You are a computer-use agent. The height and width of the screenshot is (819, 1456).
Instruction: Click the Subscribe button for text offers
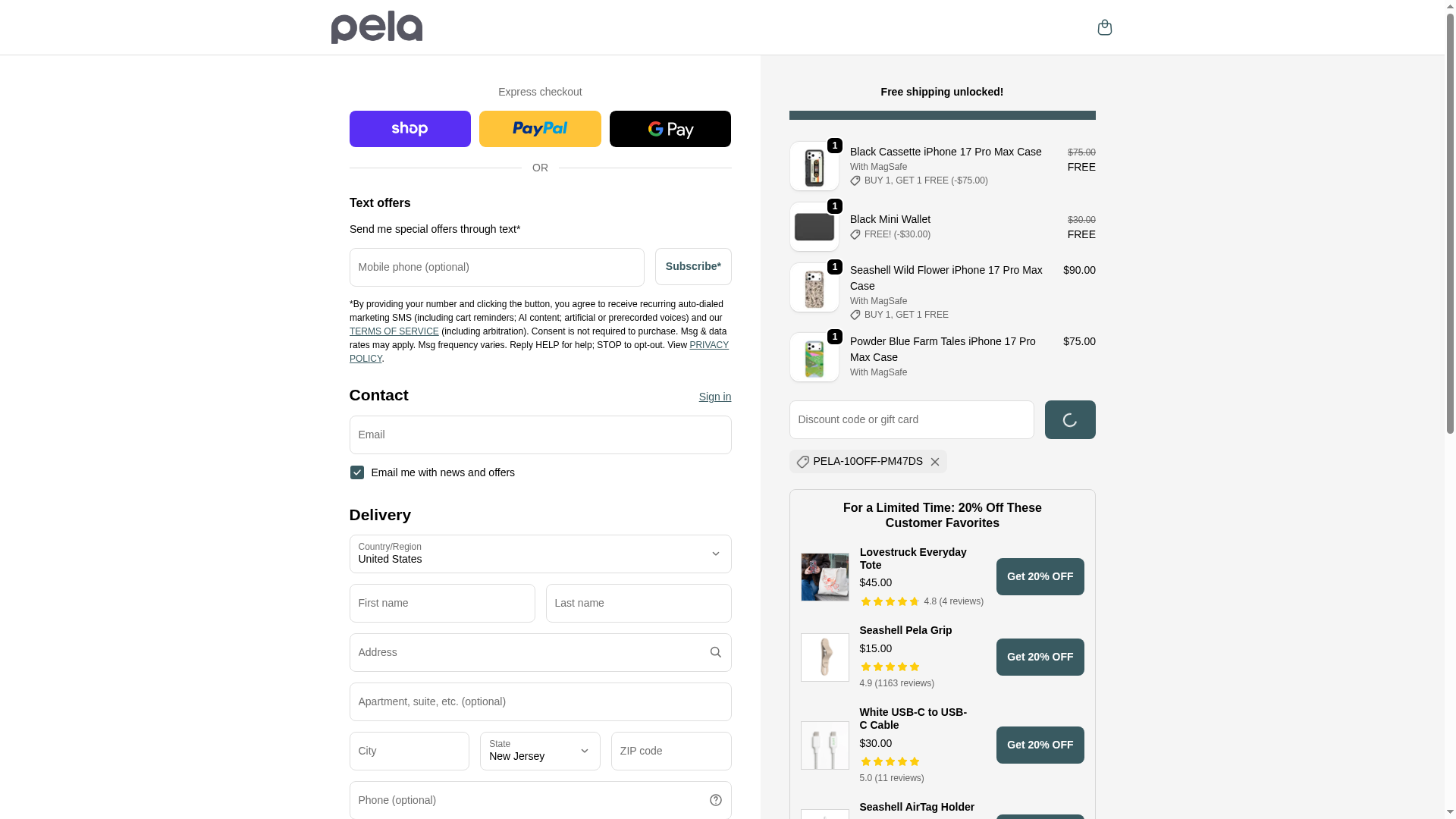(x=693, y=267)
